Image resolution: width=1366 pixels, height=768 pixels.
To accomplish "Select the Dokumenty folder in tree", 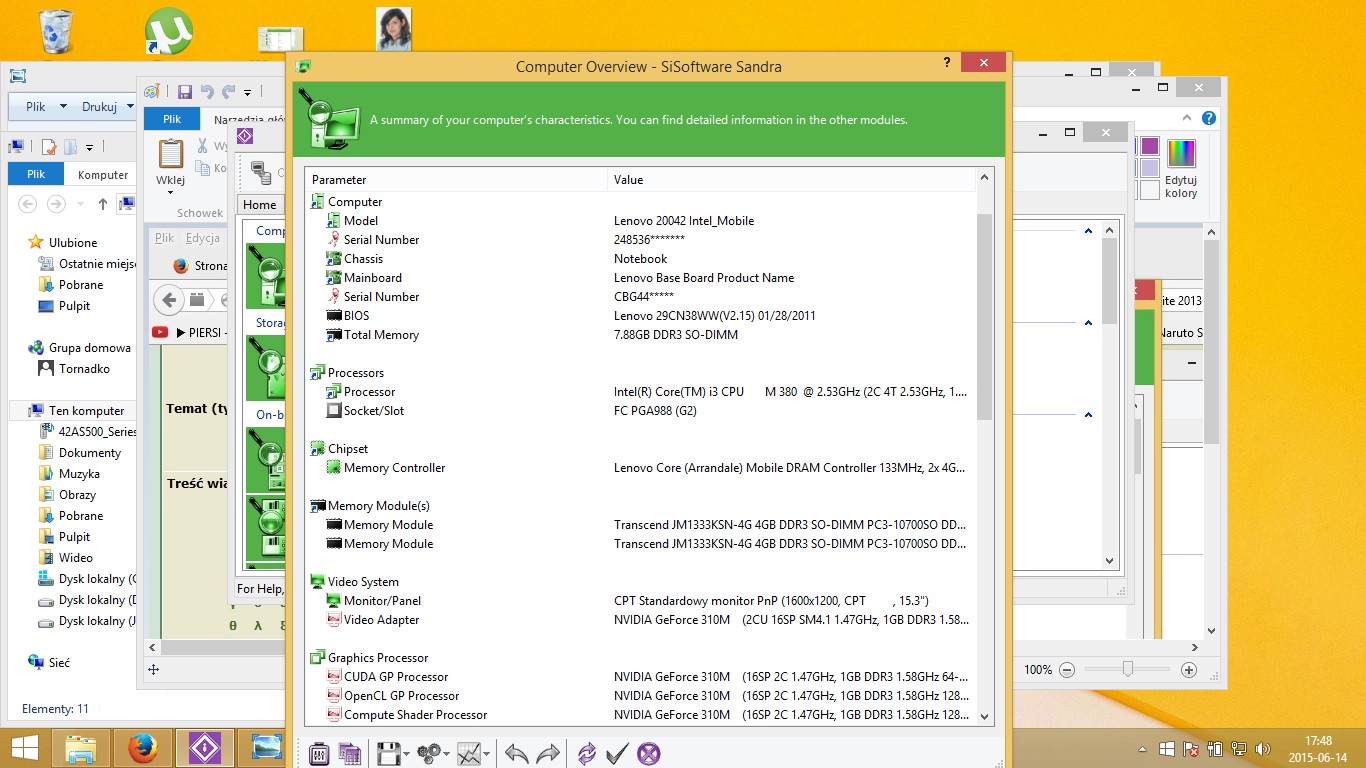I will [x=89, y=452].
